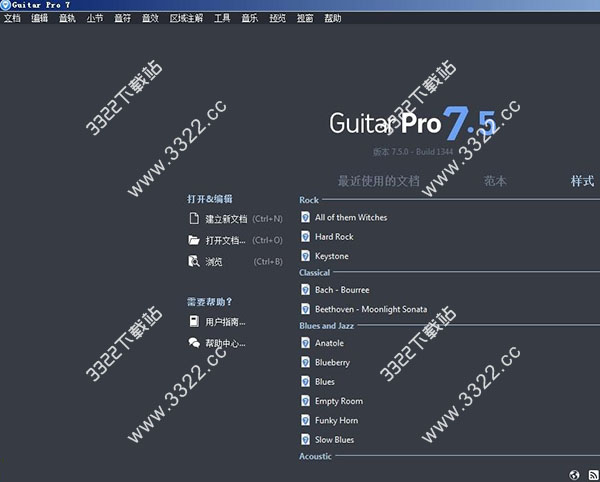Click the file icon beside Anatole

point(305,343)
